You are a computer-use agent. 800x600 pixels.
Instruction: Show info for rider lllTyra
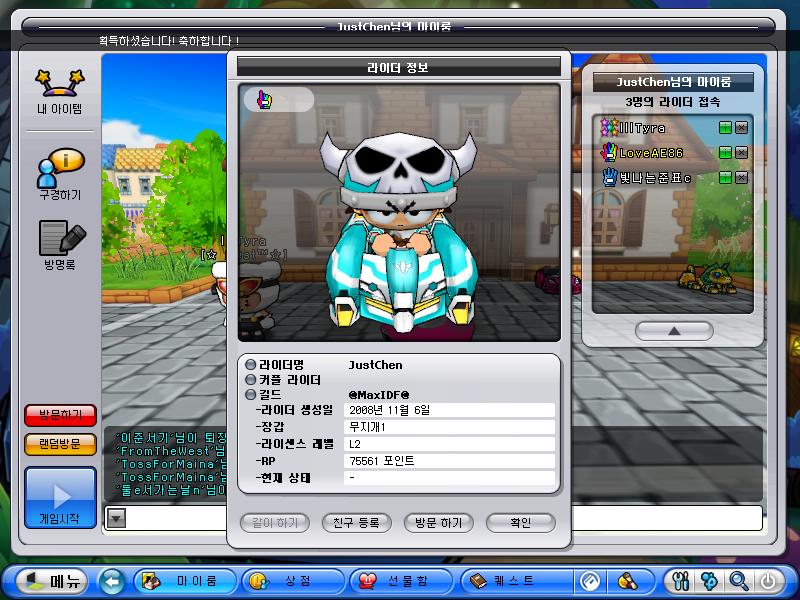coord(725,128)
